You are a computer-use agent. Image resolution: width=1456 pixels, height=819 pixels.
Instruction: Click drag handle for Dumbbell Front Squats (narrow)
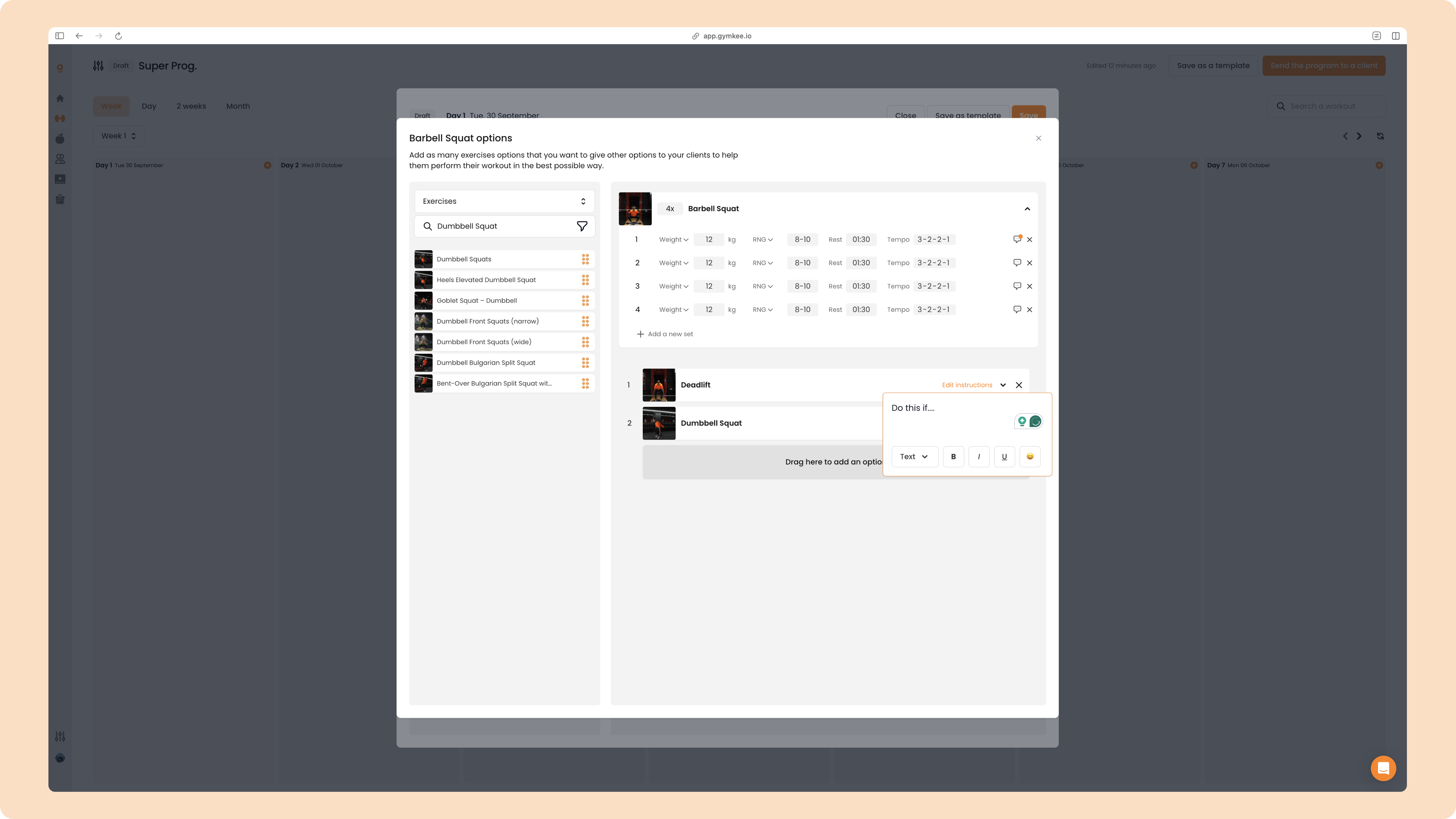pyautogui.click(x=585, y=321)
